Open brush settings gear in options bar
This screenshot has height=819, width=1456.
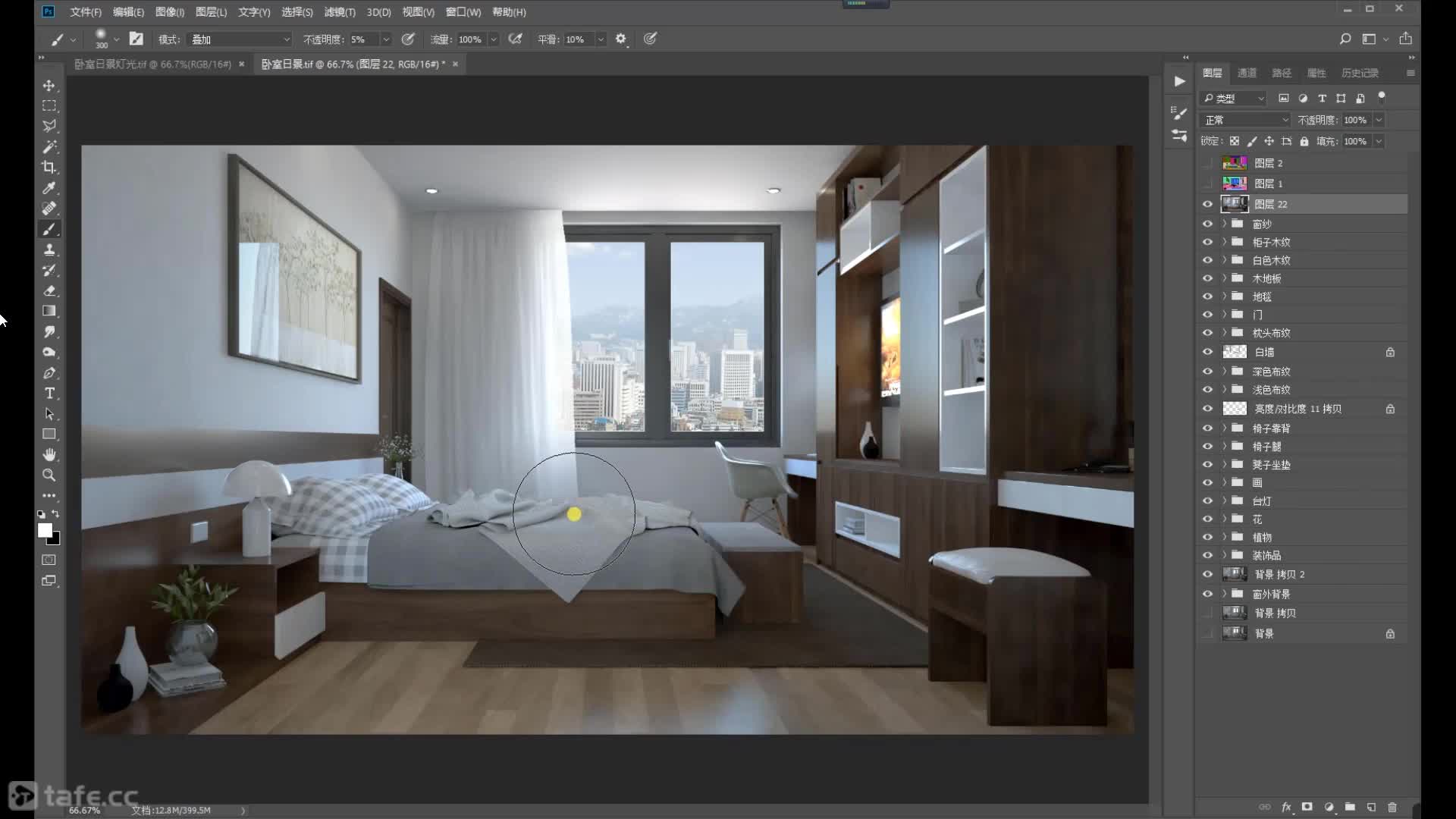click(621, 39)
